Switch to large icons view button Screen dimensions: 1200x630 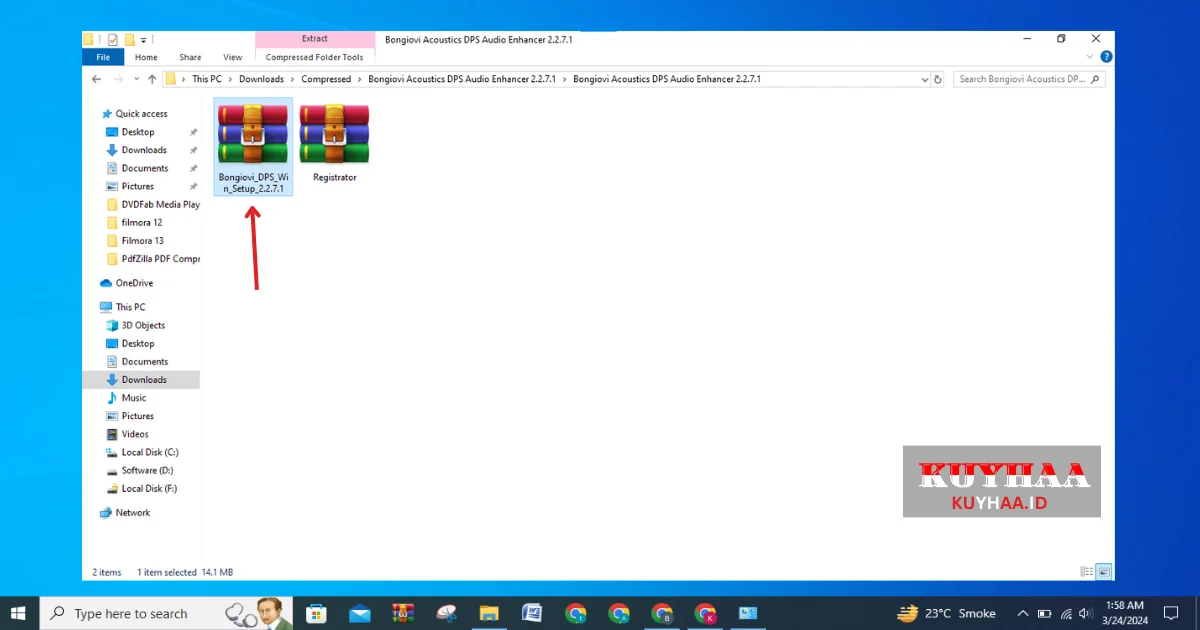tap(1104, 572)
